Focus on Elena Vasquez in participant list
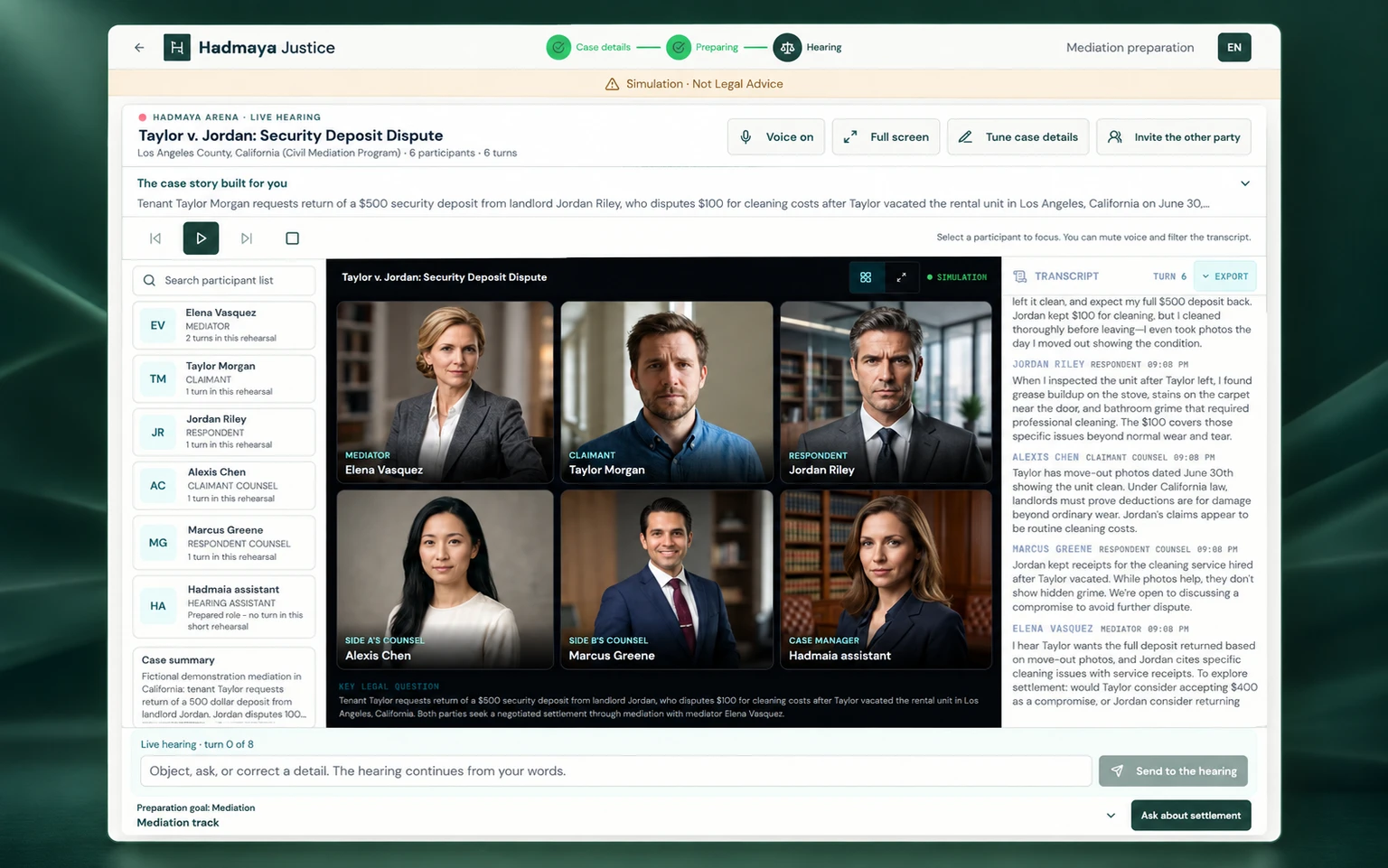1388x868 pixels. [x=224, y=325]
